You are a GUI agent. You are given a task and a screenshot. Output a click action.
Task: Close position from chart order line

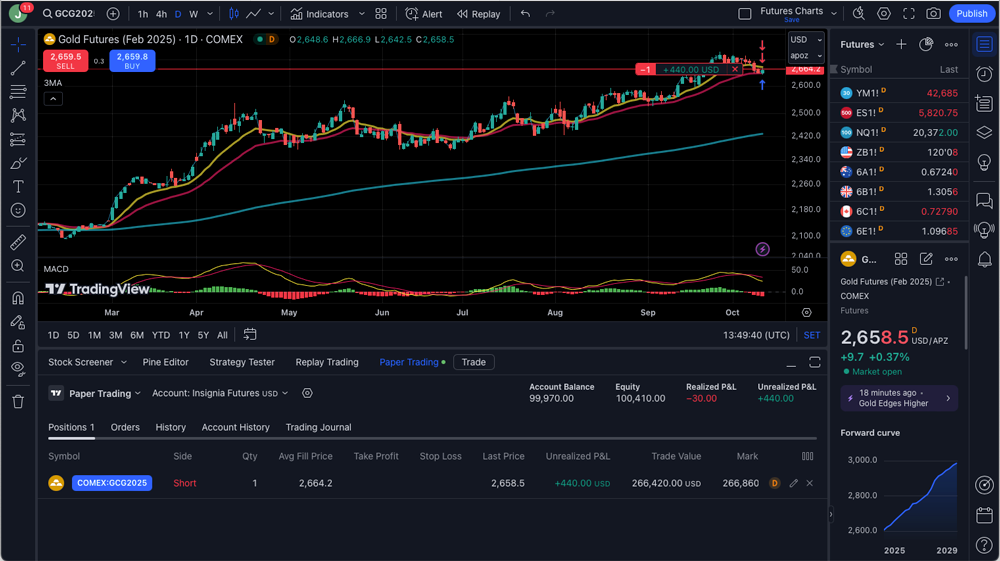coord(735,69)
